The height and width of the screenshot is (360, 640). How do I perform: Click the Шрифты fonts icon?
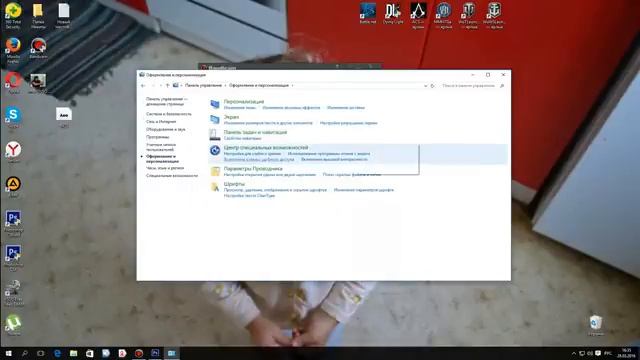pyautogui.click(x=215, y=187)
